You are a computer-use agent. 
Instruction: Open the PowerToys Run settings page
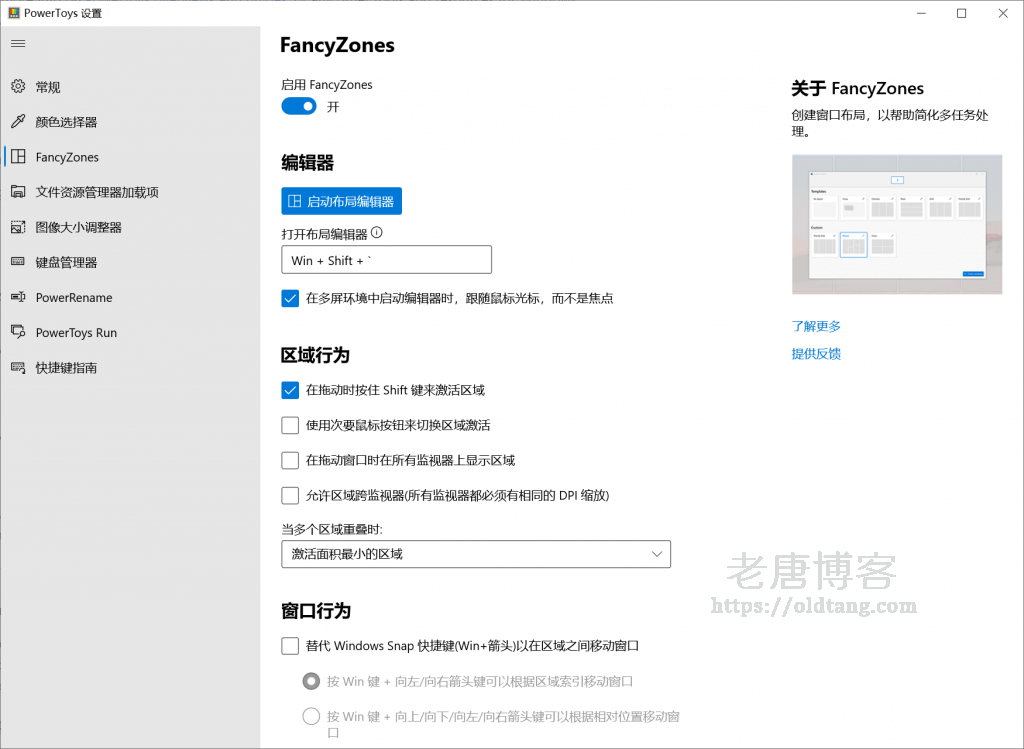(76, 333)
